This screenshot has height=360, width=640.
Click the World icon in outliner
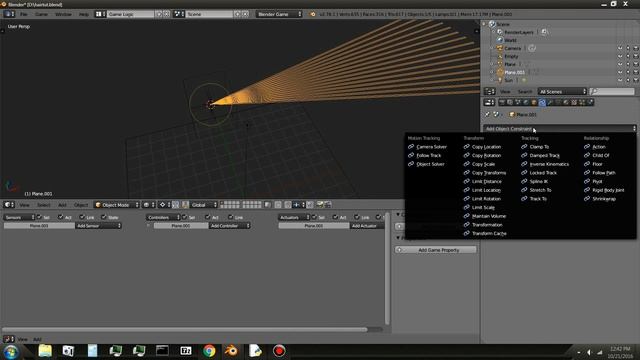(x=500, y=40)
